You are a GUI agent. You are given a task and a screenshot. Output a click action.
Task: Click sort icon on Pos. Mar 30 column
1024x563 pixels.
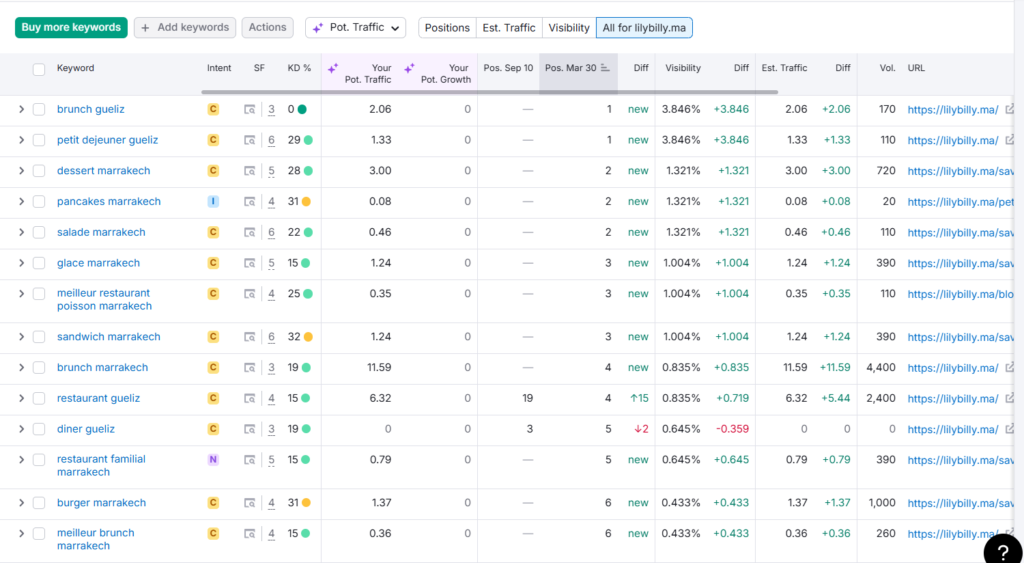pyautogui.click(x=605, y=68)
